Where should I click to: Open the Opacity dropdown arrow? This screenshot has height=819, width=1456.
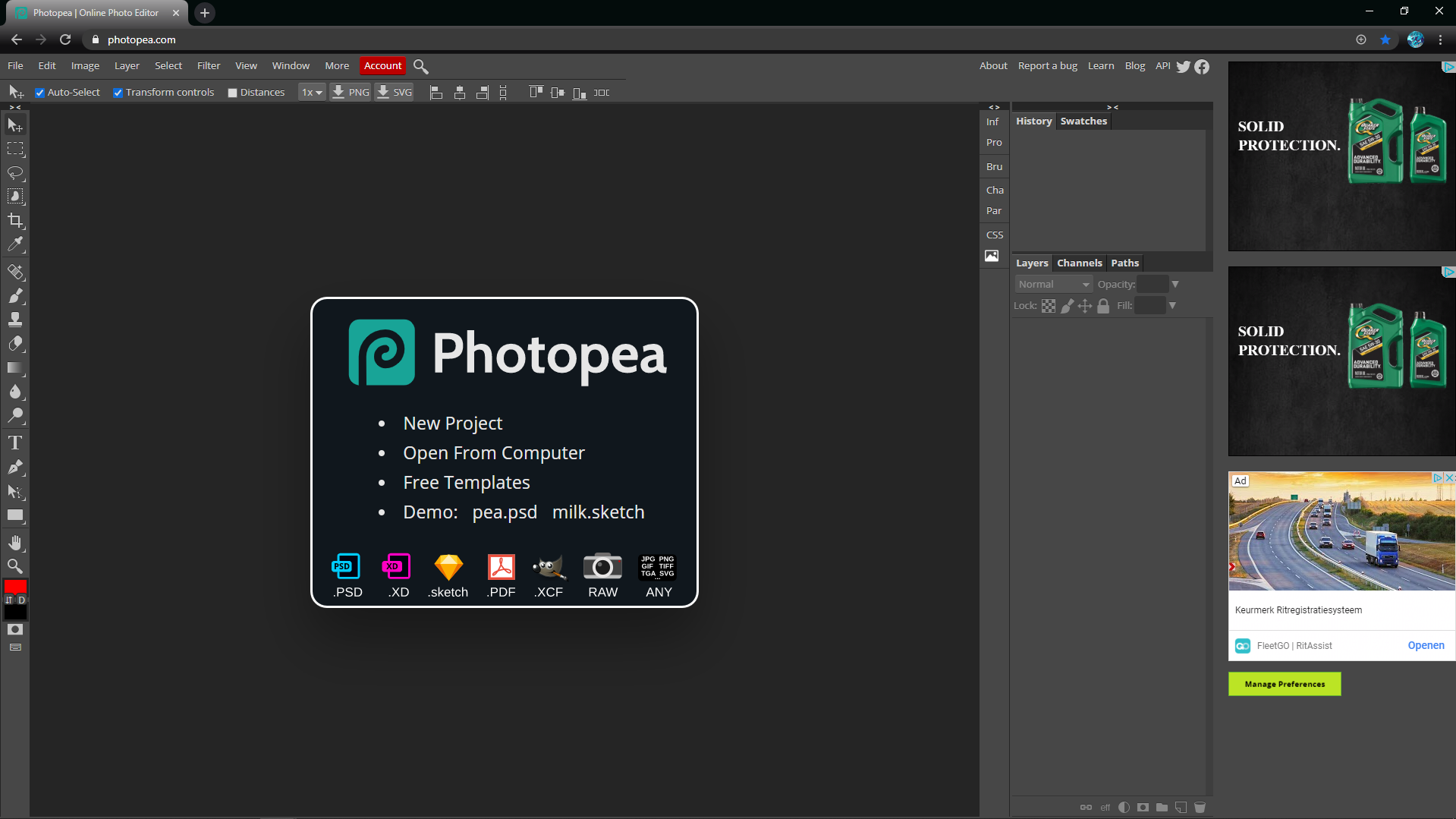coord(1175,284)
